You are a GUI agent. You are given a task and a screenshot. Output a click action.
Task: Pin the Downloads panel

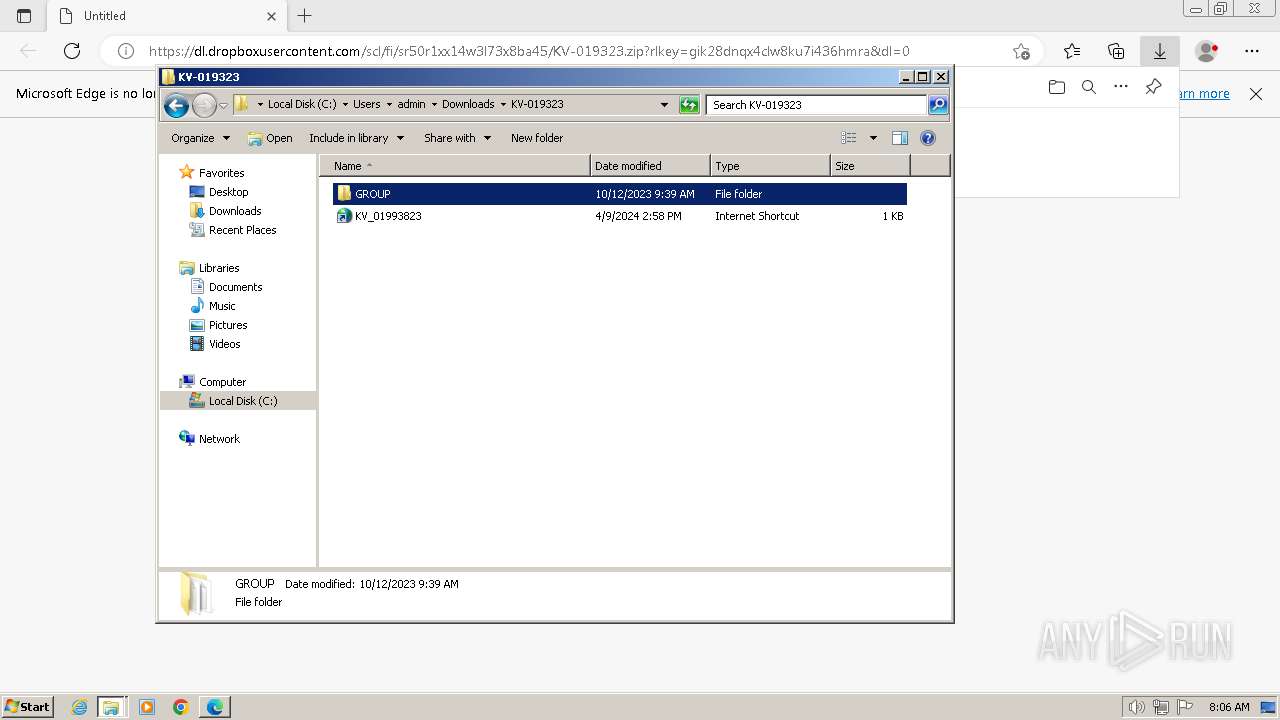(x=1153, y=87)
